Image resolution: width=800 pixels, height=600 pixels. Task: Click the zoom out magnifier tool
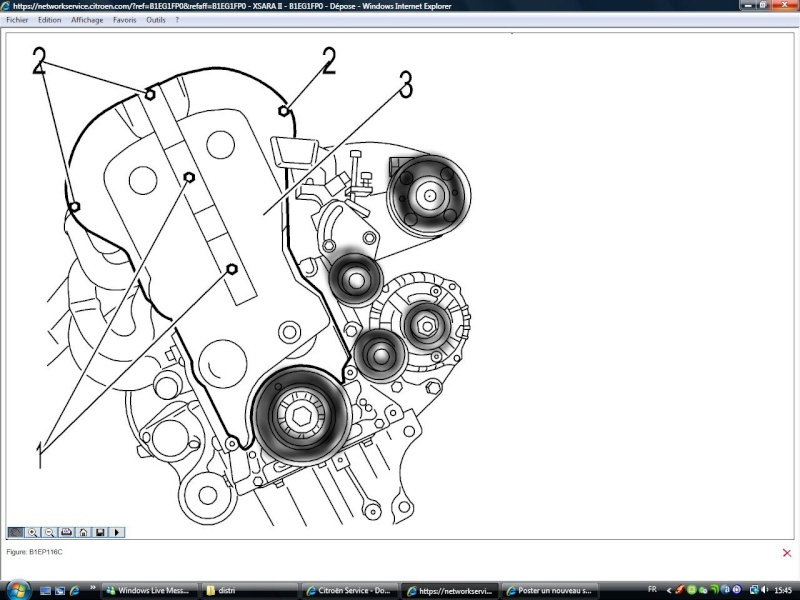tap(49, 533)
